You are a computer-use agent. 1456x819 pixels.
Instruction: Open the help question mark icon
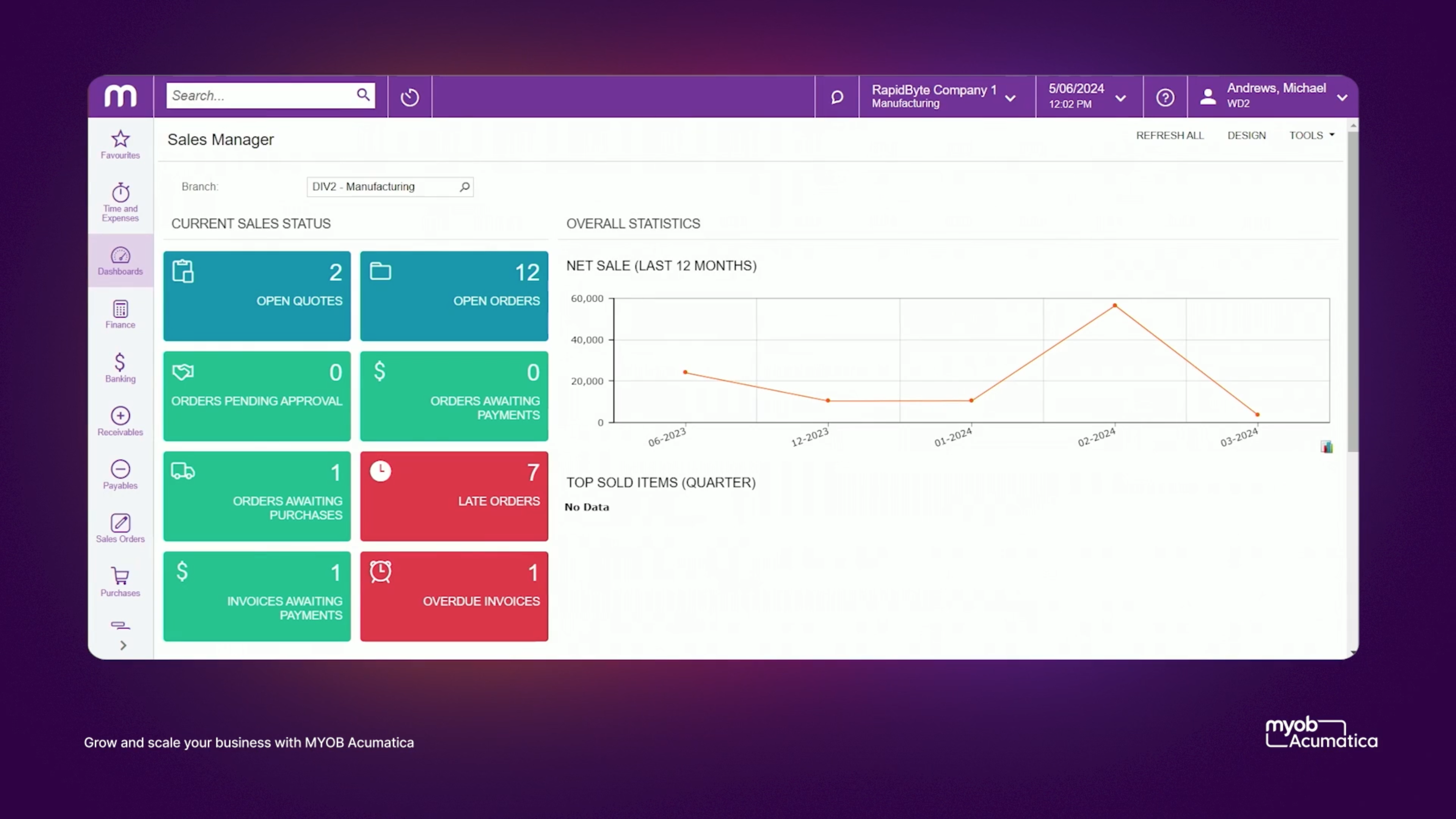[1165, 97]
